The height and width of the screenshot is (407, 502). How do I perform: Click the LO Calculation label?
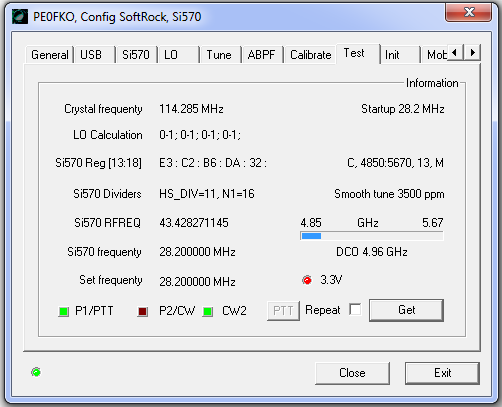pos(108,135)
